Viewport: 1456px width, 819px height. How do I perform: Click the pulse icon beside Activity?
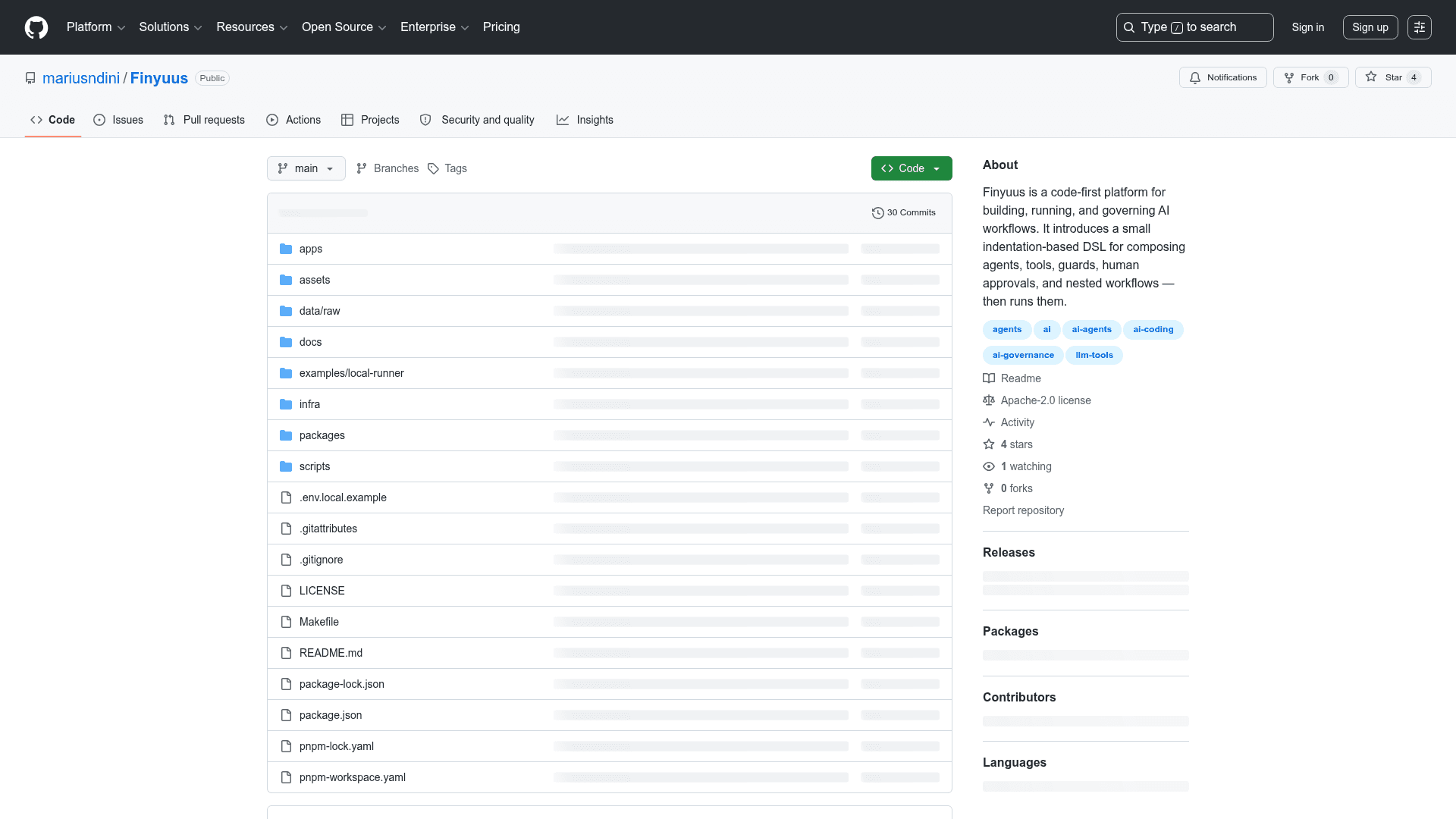pyautogui.click(x=989, y=422)
